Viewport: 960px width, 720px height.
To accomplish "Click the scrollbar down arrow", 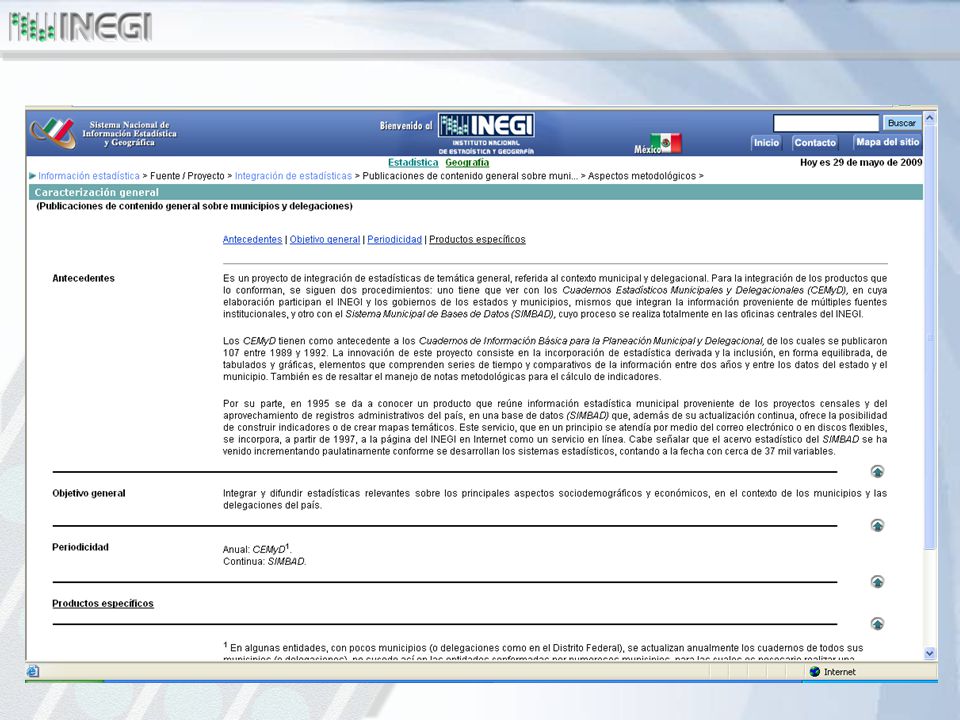I will [929, 653].
